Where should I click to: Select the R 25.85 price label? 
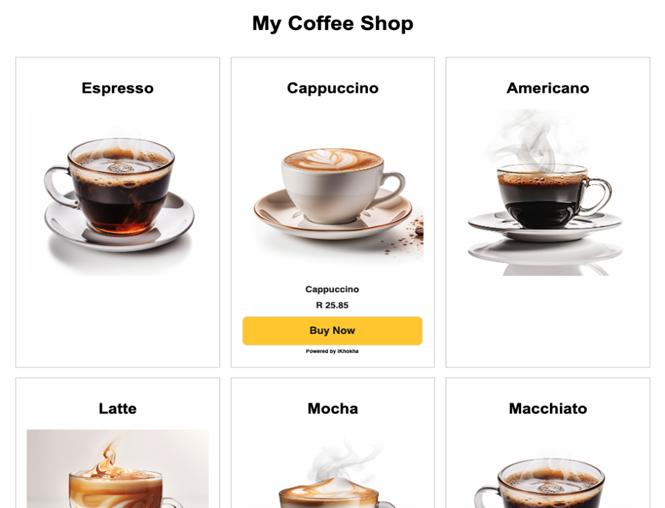click(x=332, y=305)
